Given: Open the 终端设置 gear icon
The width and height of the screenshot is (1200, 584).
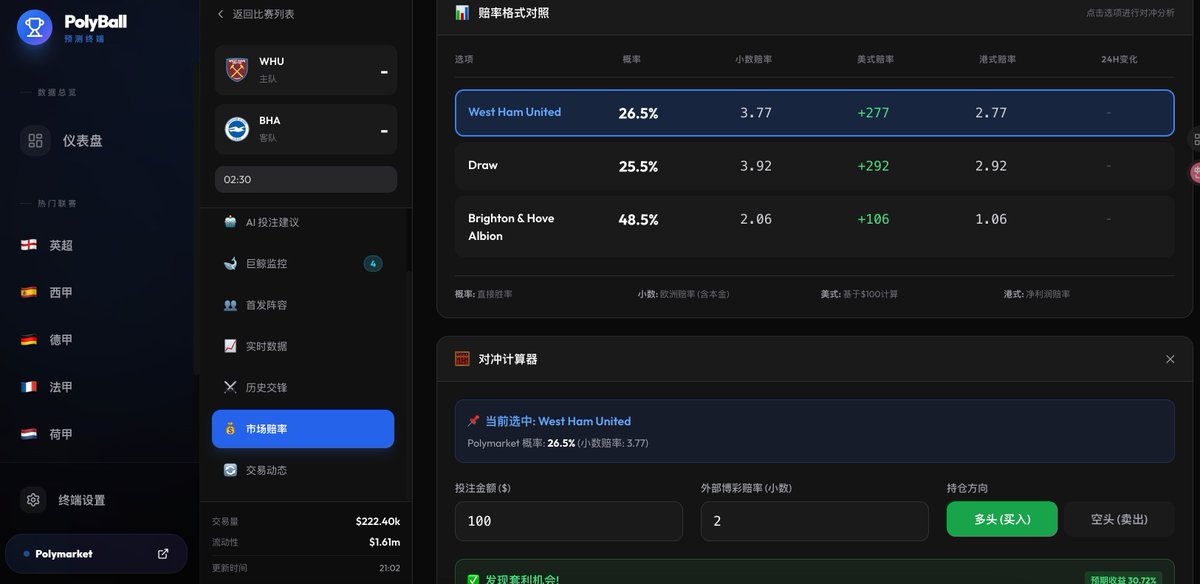Looking at the screenshot, I should pos(35,500).
